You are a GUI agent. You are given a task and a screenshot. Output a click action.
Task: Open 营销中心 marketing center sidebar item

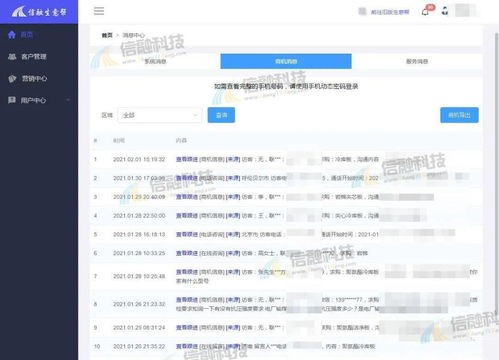28,79
